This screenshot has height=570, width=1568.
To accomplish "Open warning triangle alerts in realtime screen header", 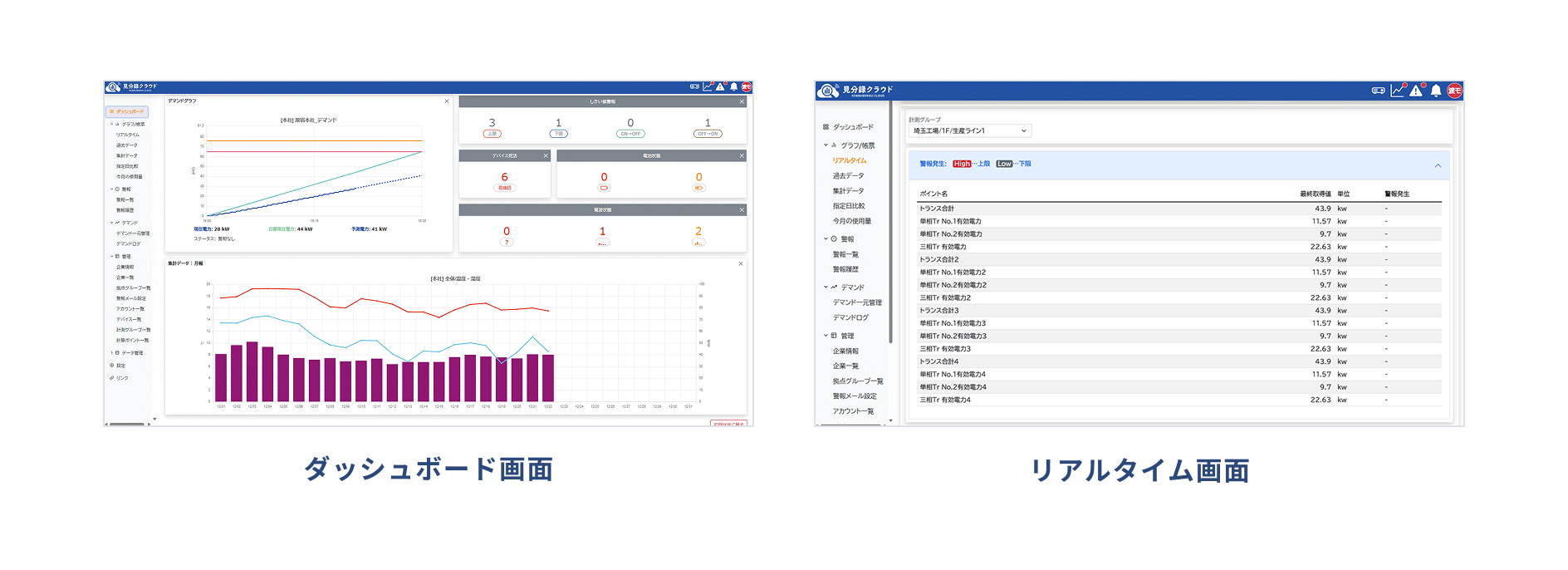I will pos(1417,90).
